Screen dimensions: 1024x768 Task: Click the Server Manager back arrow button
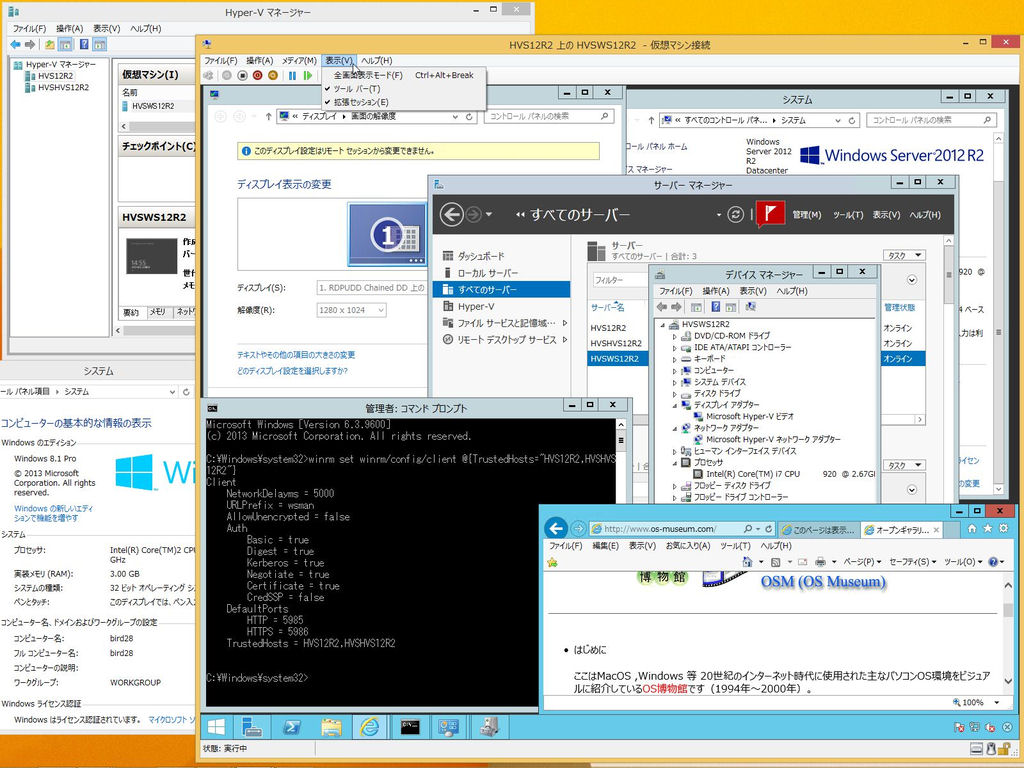[451, 214]
